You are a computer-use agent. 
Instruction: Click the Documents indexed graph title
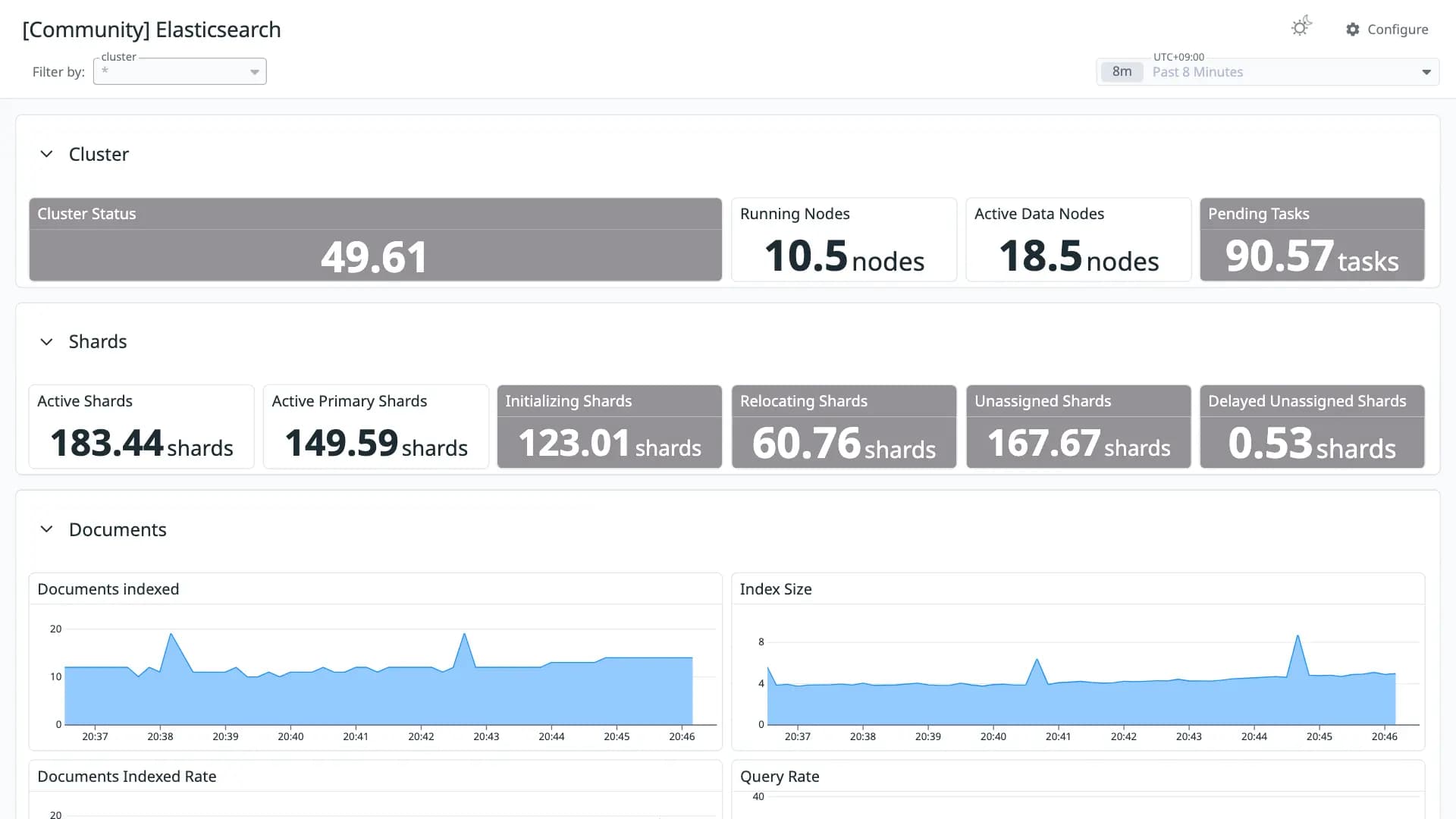pyautogui.click(x=108, y=589)
